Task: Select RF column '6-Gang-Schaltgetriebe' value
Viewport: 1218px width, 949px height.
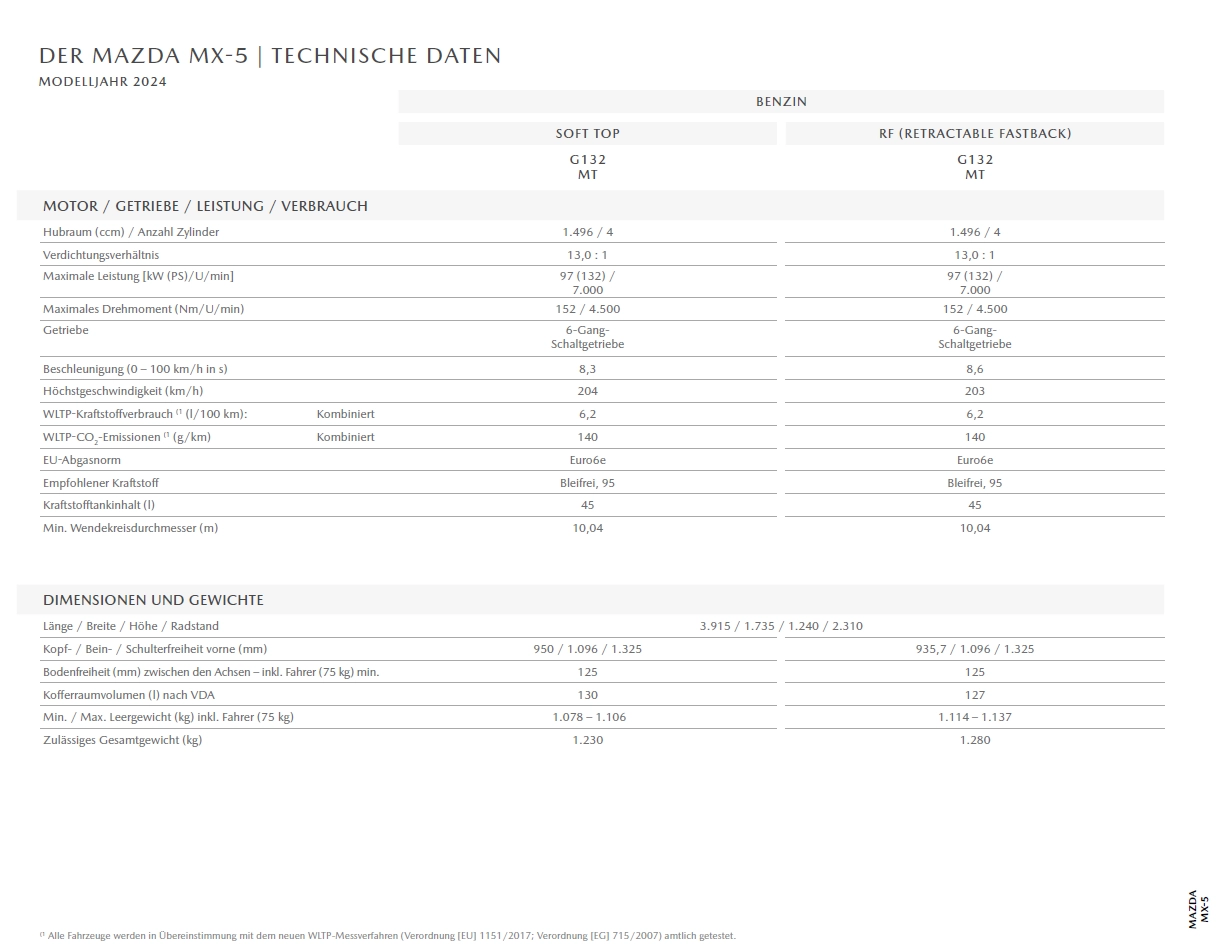Action: [975, 337]
